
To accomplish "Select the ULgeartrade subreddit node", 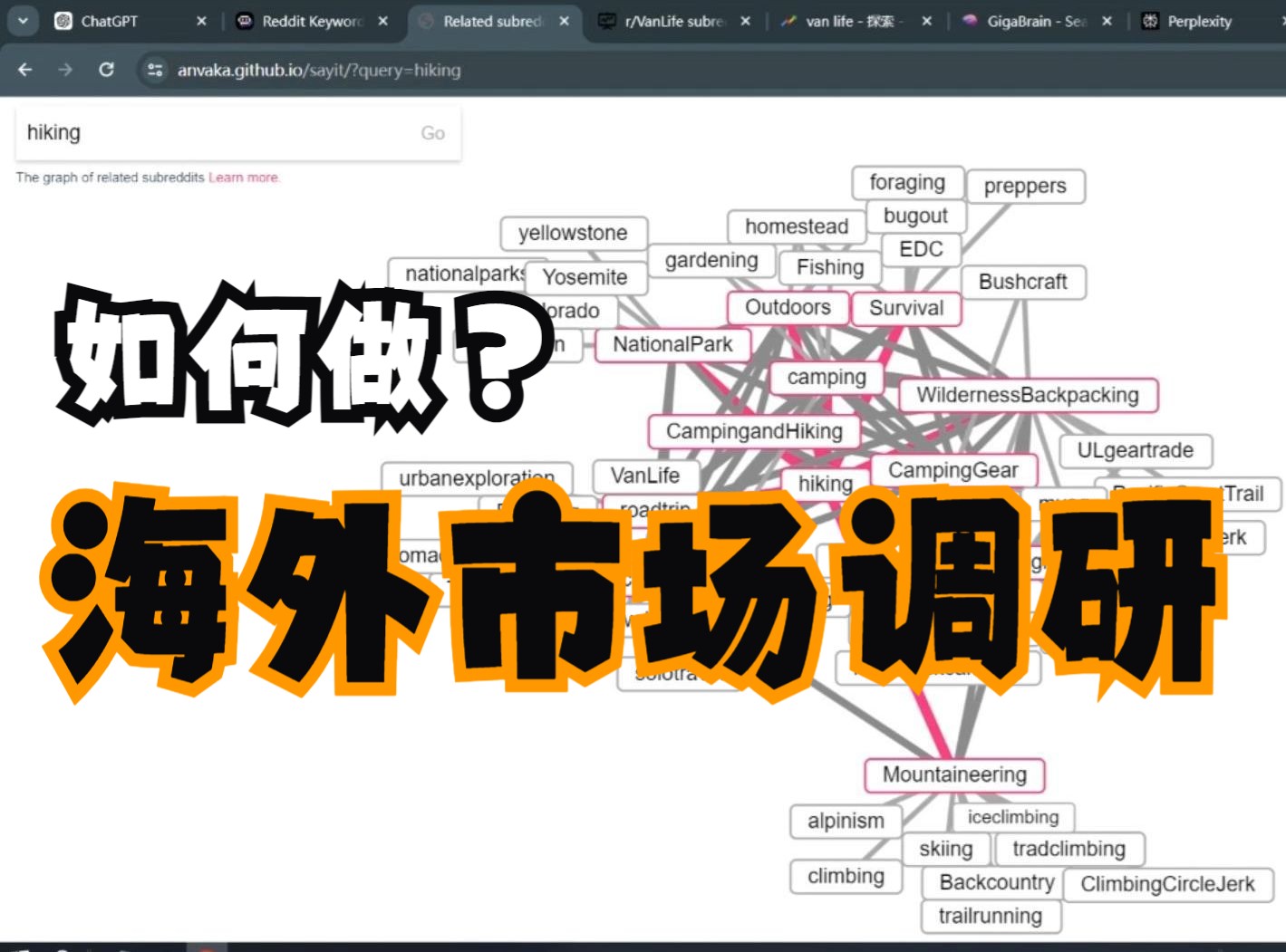I will [1135, 450].
